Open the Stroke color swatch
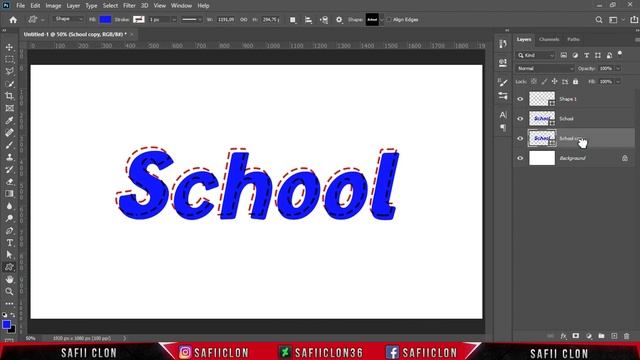This screenshot has height=360, width=640. (x=139, y=20)
